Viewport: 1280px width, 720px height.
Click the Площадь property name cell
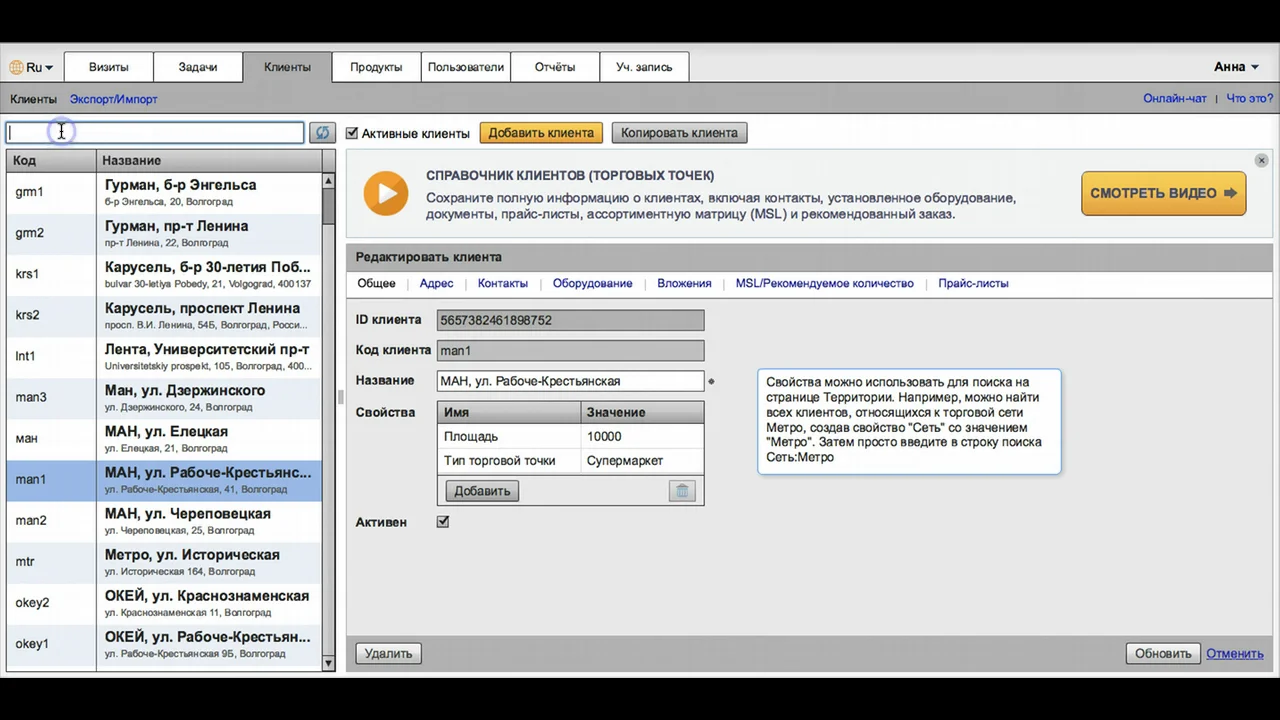click(509, 437)
